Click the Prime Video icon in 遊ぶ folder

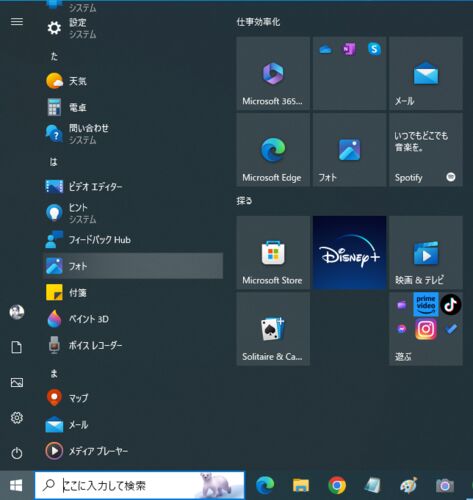click(426, 304)
